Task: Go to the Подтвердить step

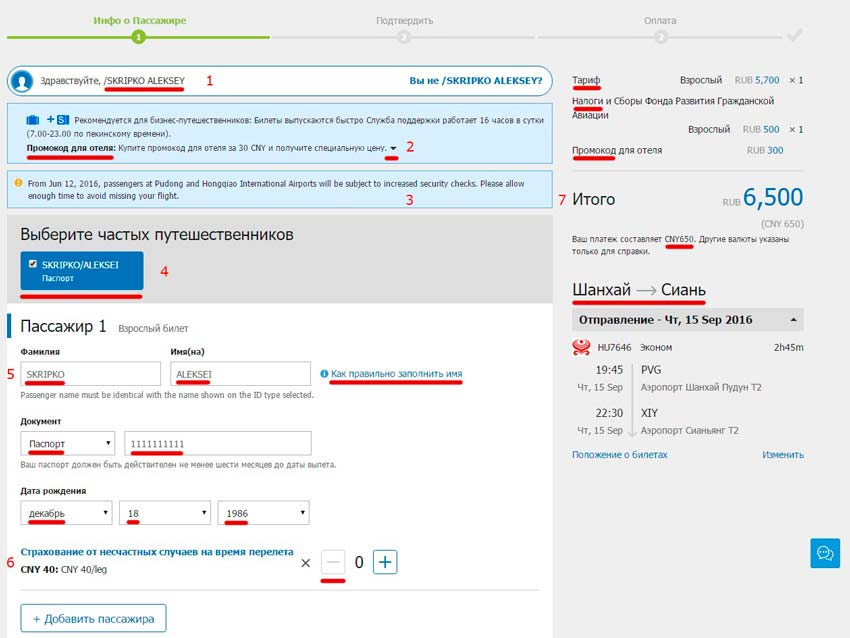Action: pyautogui.click(x=404, y=36)
